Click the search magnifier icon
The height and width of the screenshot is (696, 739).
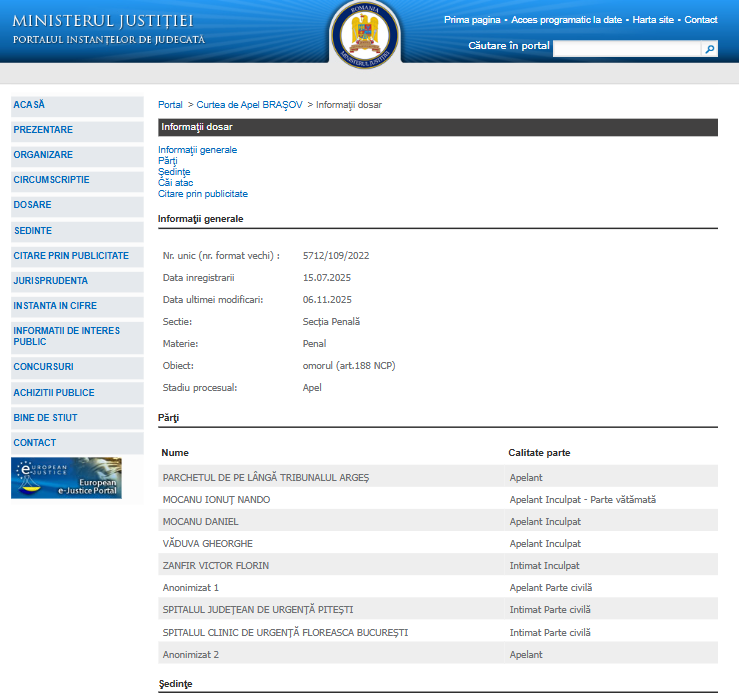(x=710, y=48)
